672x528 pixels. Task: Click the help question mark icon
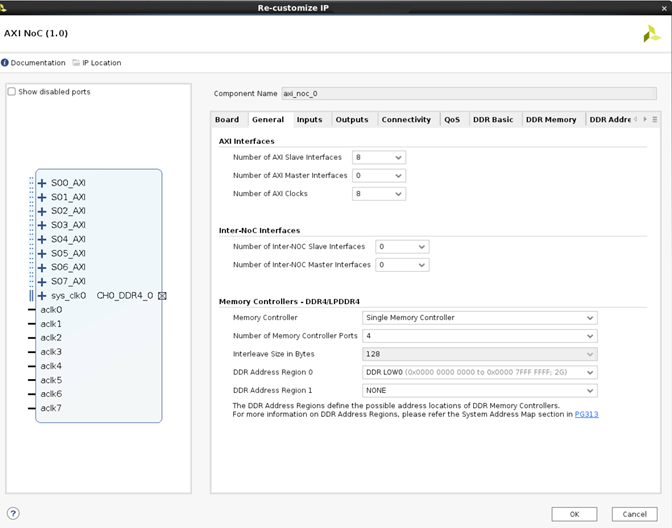13,513
